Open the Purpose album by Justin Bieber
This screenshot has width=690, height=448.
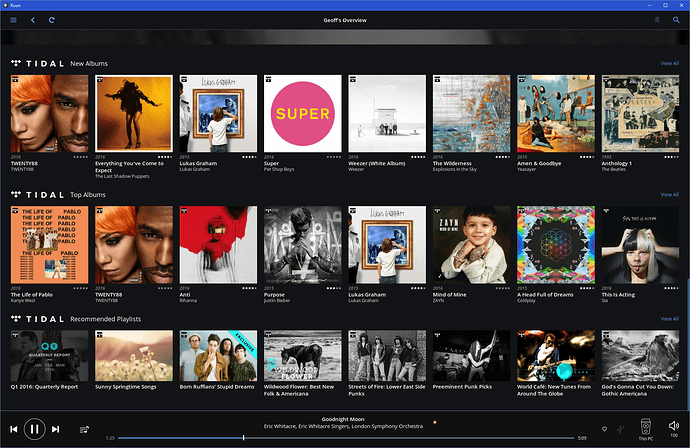303,245
